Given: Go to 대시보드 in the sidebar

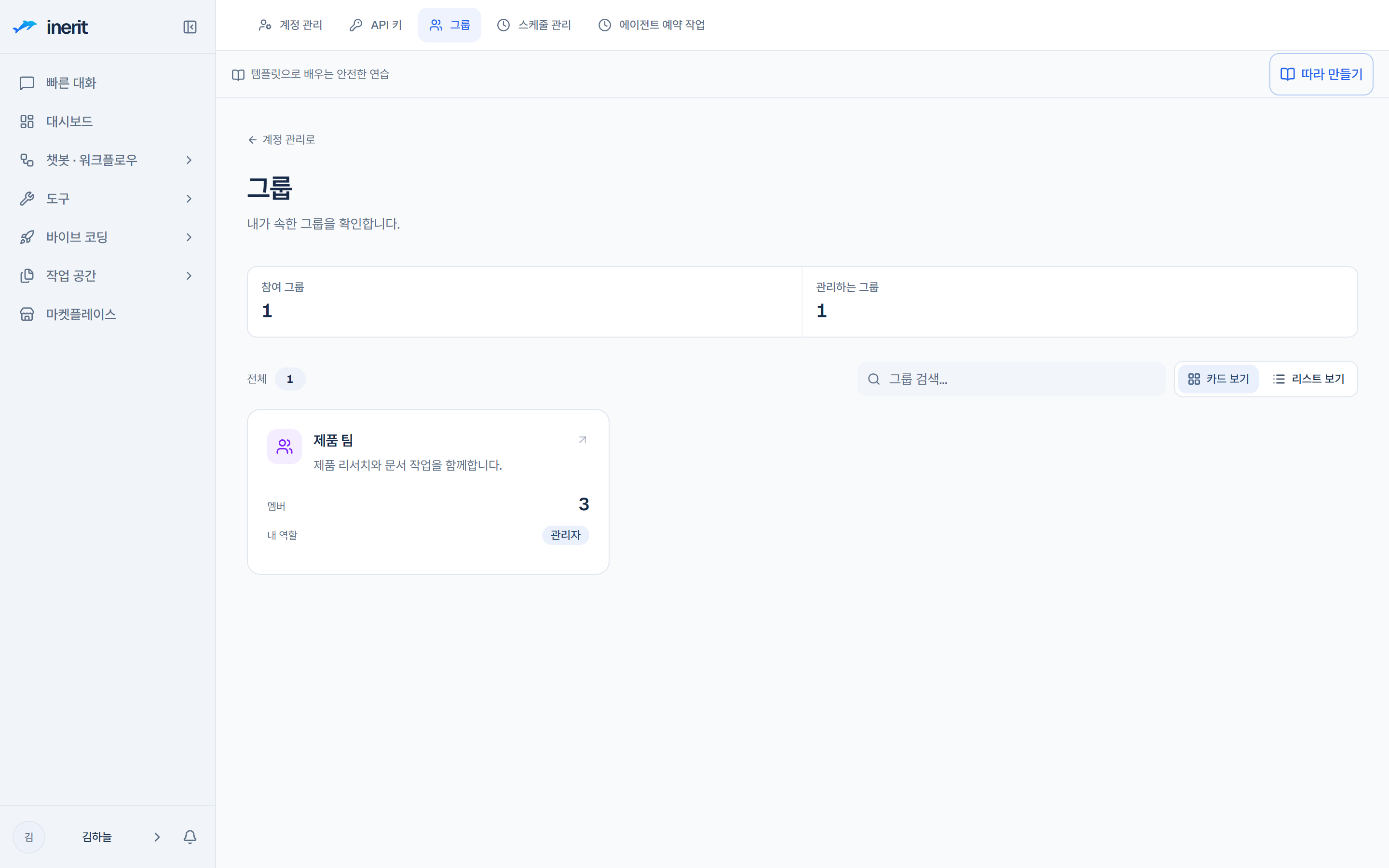Looking at the screenshot, I should [x=108, y=121].
